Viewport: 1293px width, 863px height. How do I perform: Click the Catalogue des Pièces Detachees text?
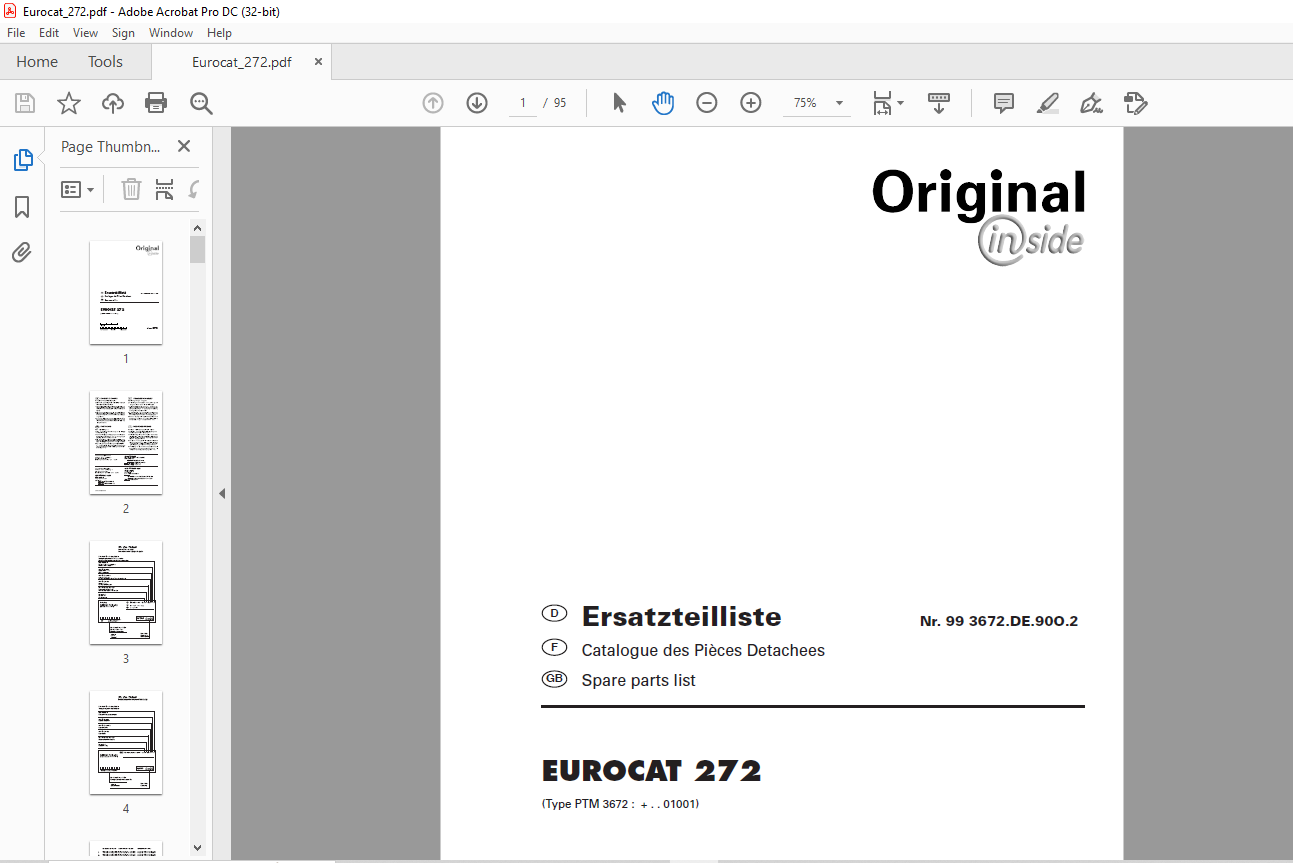click(703, 651)
